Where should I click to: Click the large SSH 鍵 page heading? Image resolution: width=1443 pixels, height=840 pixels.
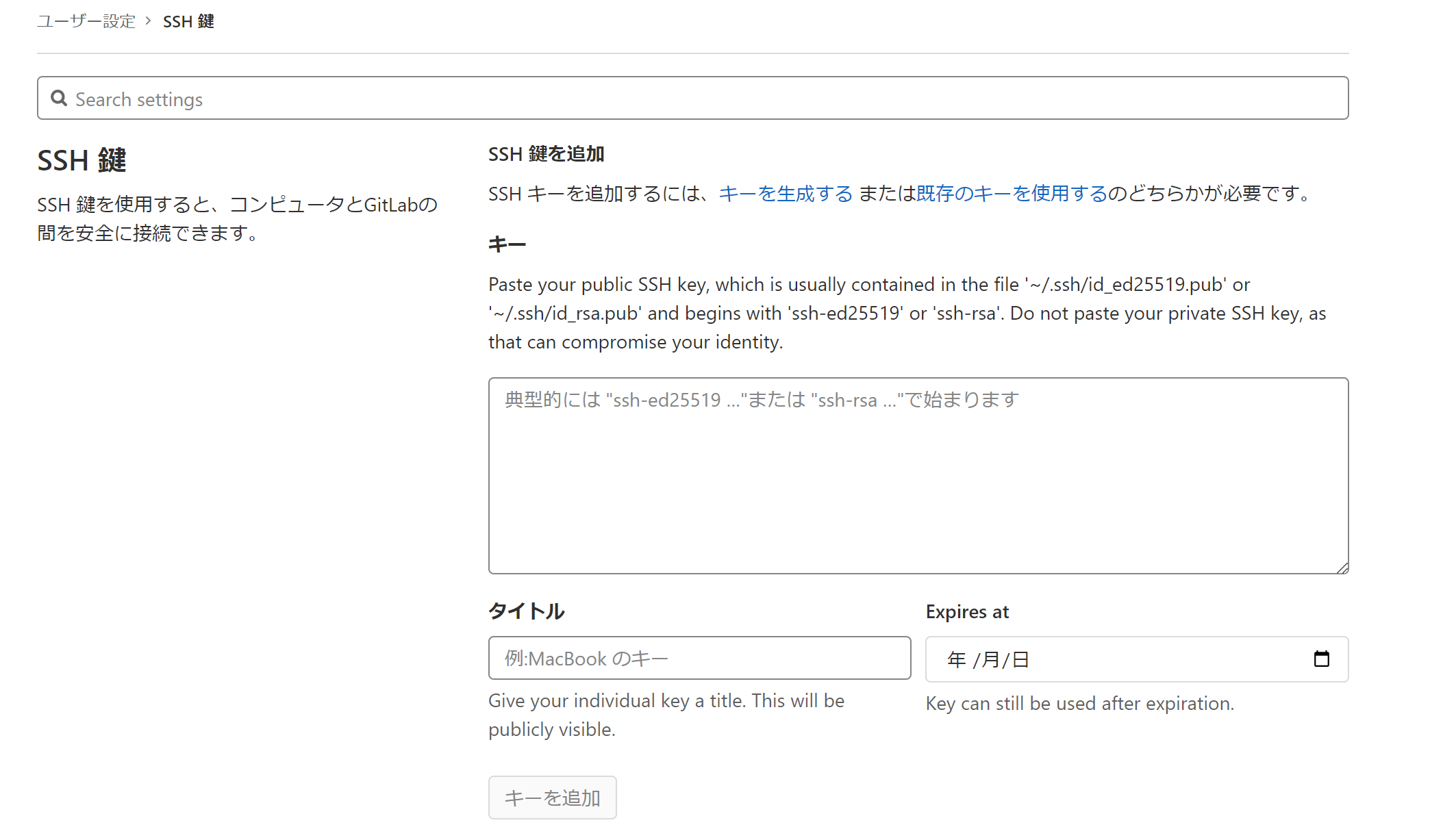(81, 161)
